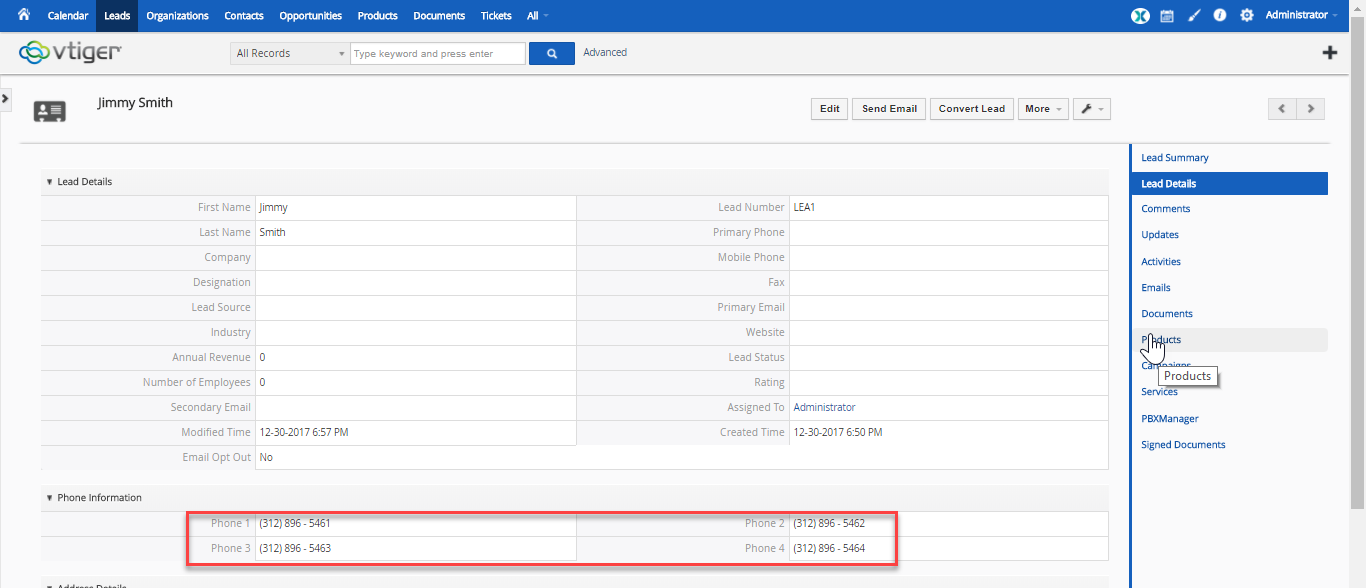Click the Created Time value
The image size is (1366, 588).
(x=838, y=433)
